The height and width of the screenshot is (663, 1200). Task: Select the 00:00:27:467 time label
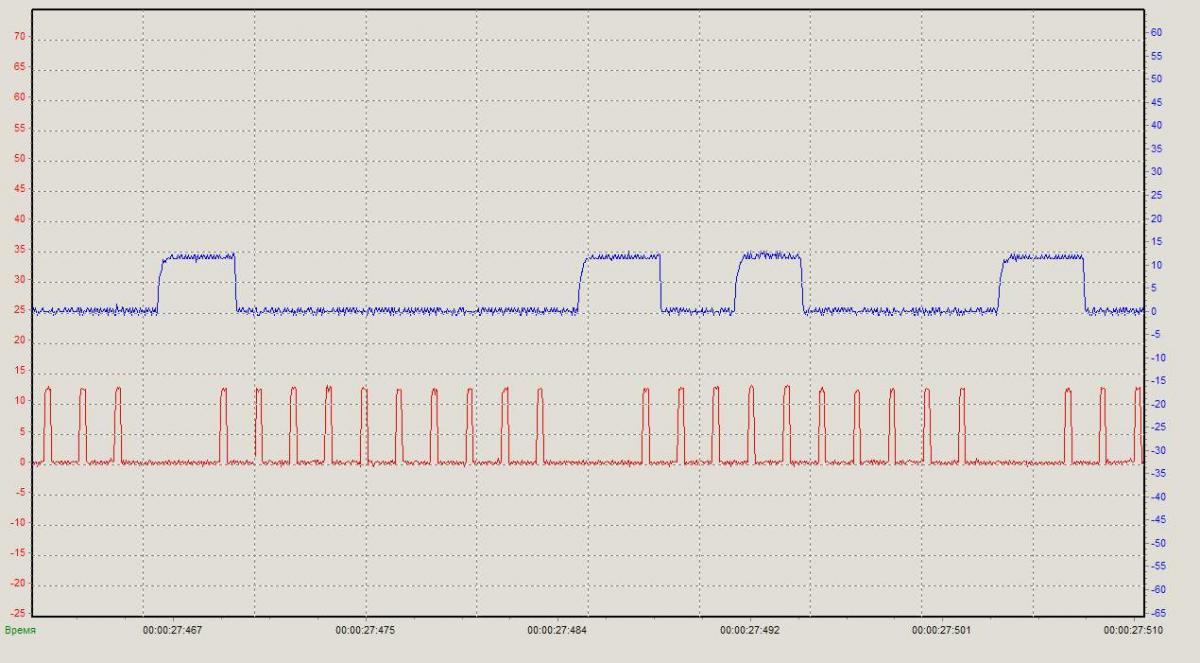coord(173,631)
